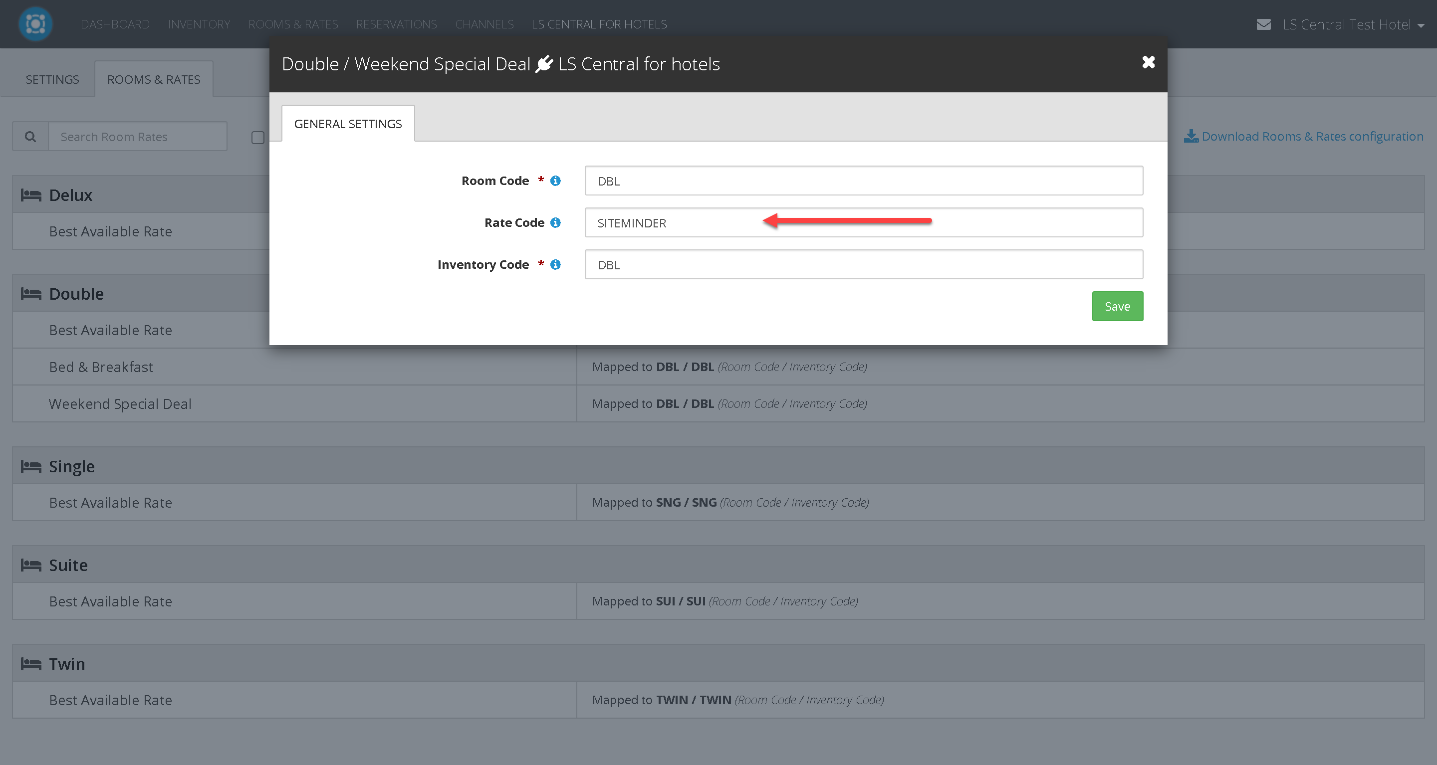Viewport: 1437px width, 765px height.
Task: Click the bed icon next to Delux
Action: (31, 195)
